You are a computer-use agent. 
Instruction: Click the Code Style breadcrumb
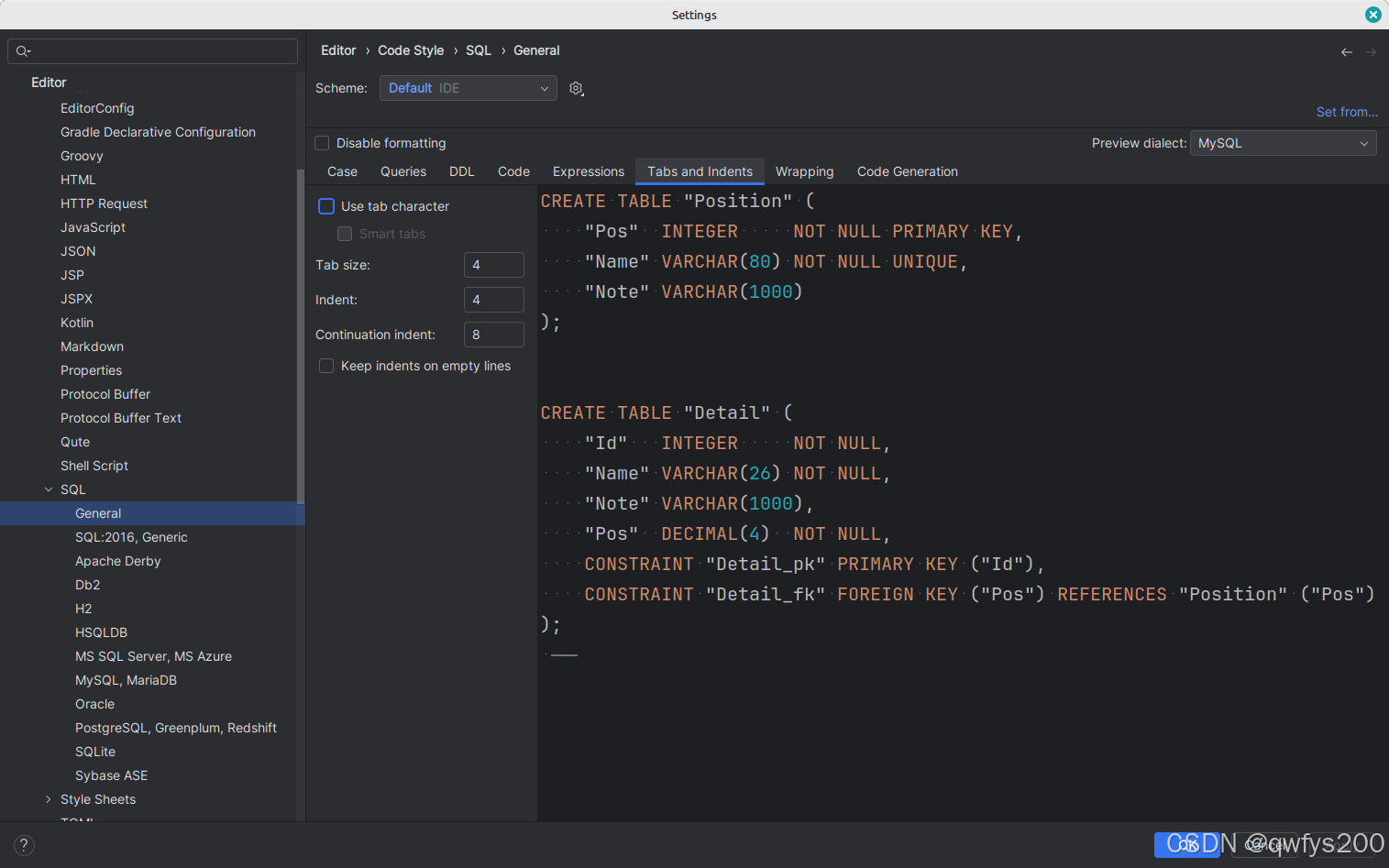coord(411,50)
